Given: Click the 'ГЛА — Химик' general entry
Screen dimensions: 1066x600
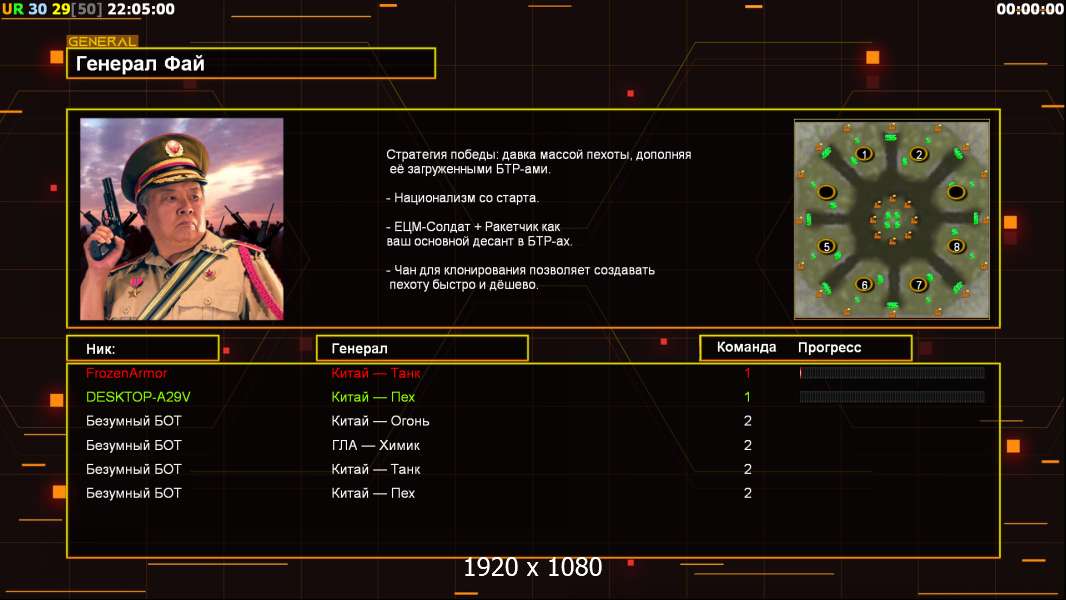Looking at the screenshot, I should pos(376,446).
